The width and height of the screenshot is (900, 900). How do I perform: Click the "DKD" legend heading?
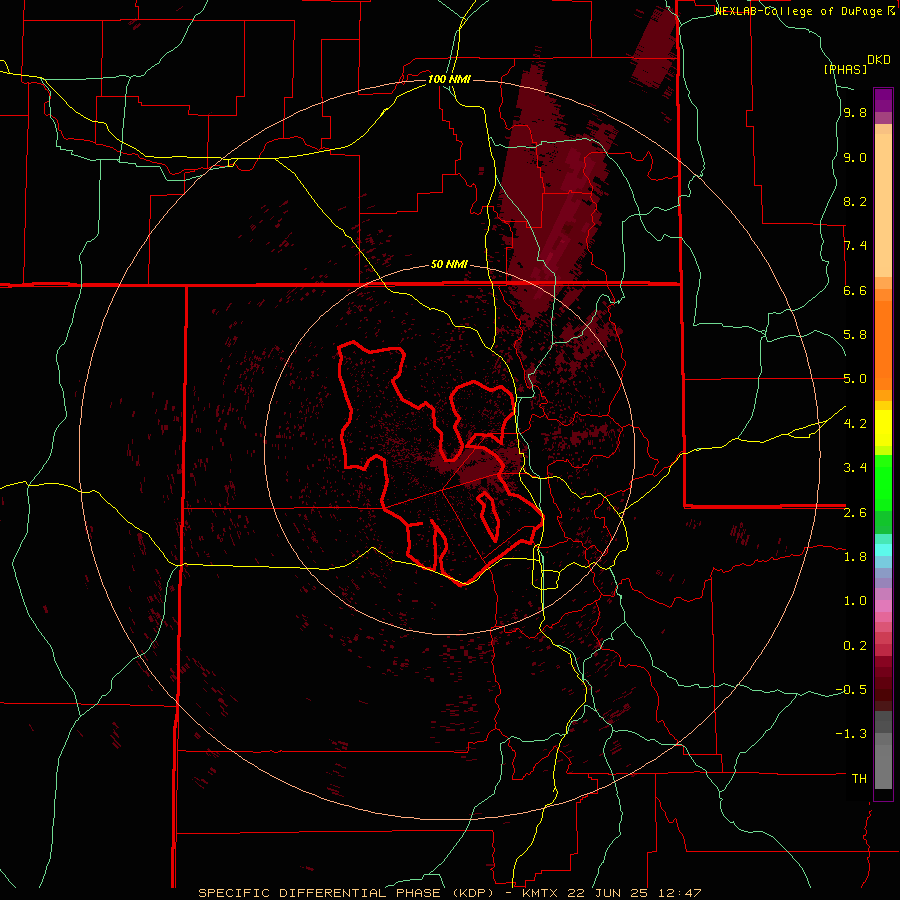[x=879, y=60]
